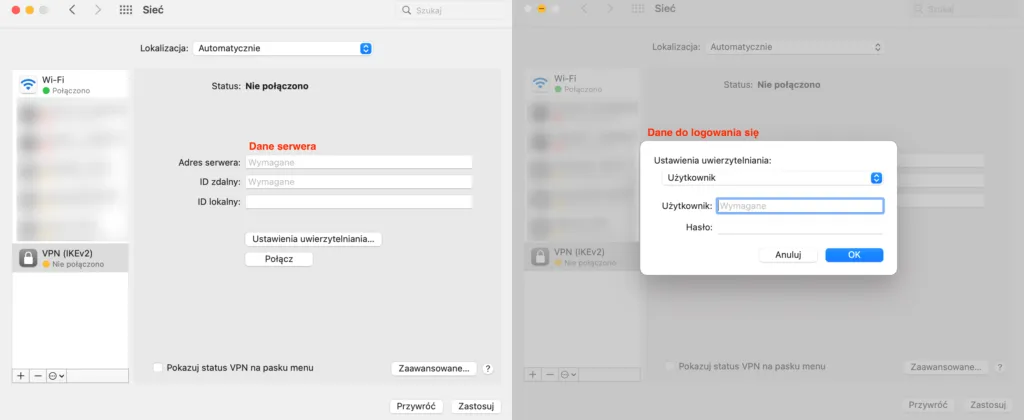Click Zastosuj in left window
The image size is (1024, 420).
(x=476, y=406)
